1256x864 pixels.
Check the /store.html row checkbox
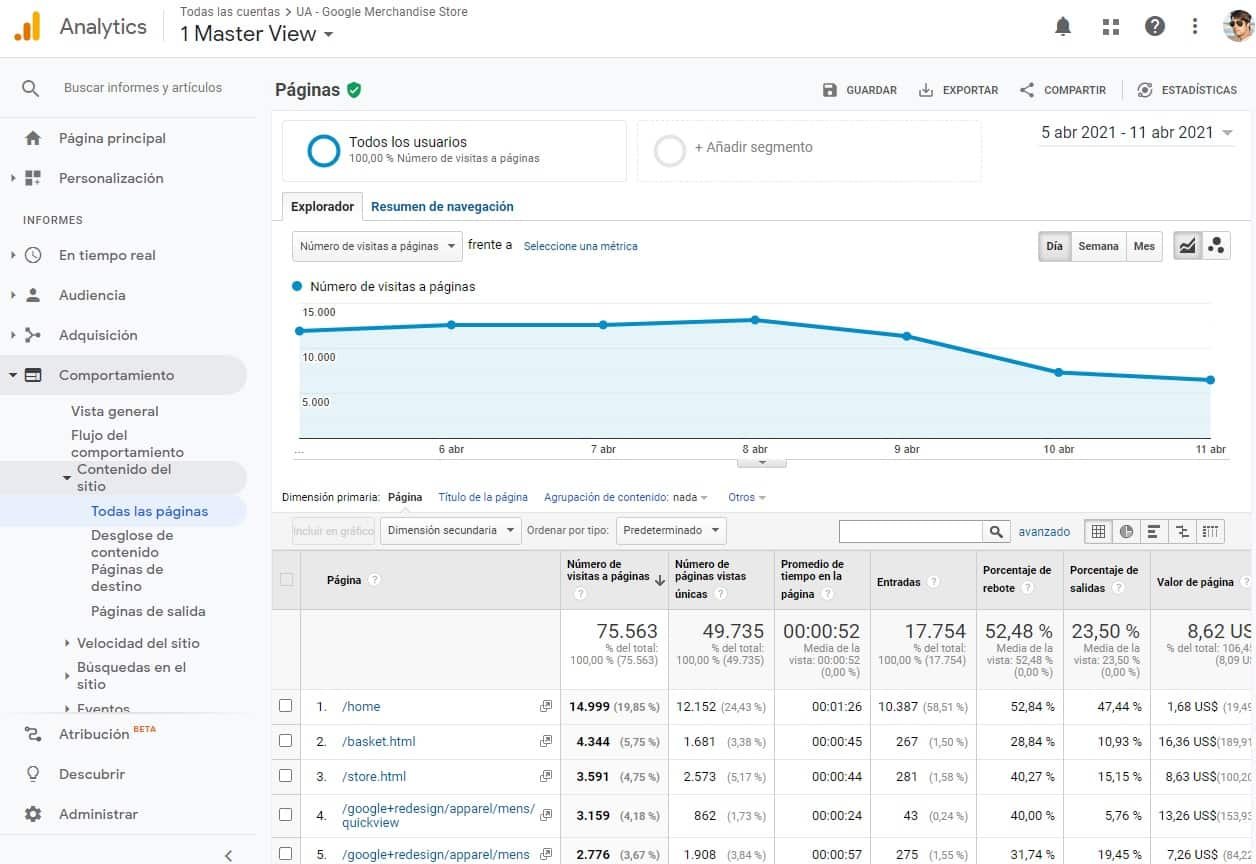coord(286,776)
